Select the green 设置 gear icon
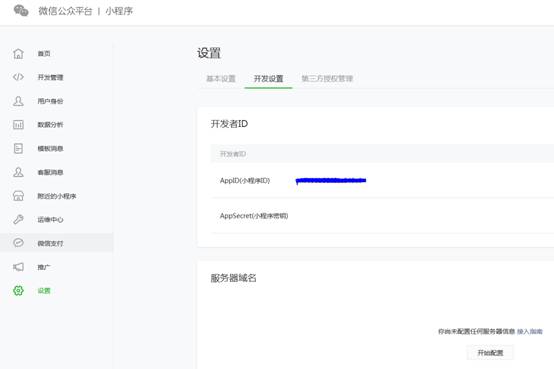554x369 pixels. pos(18,291)
